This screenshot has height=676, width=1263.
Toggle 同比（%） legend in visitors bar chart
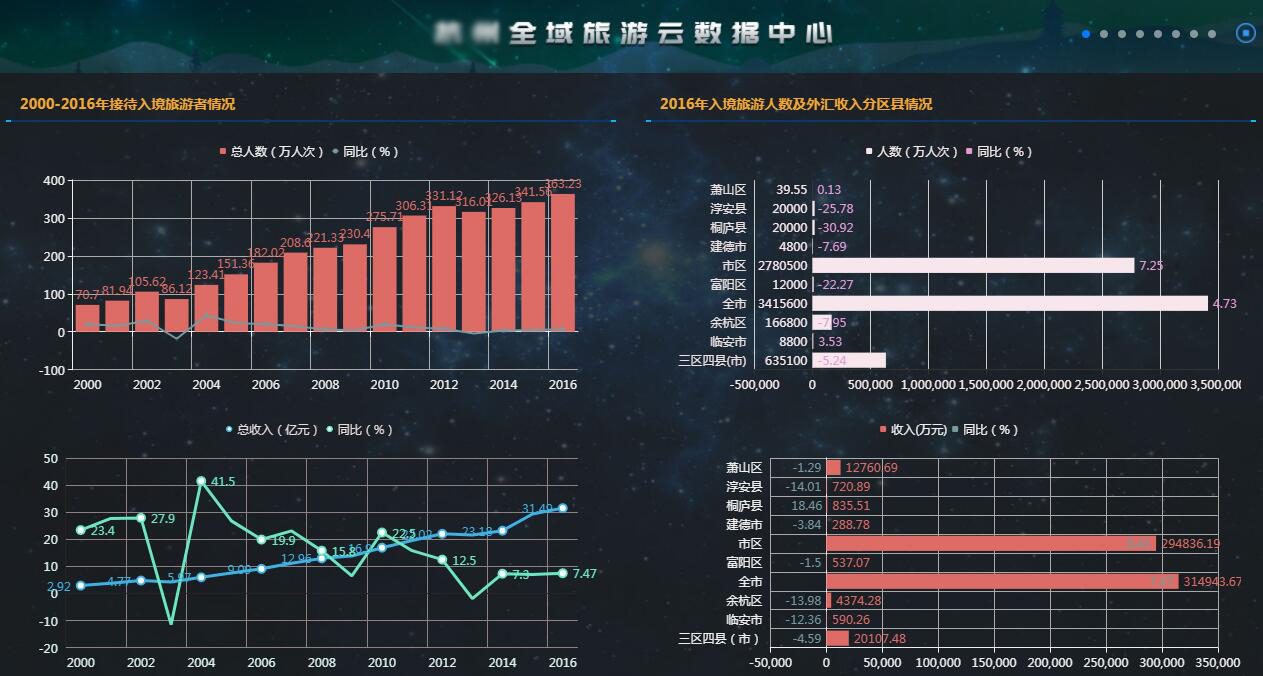(x=365, y=152)
